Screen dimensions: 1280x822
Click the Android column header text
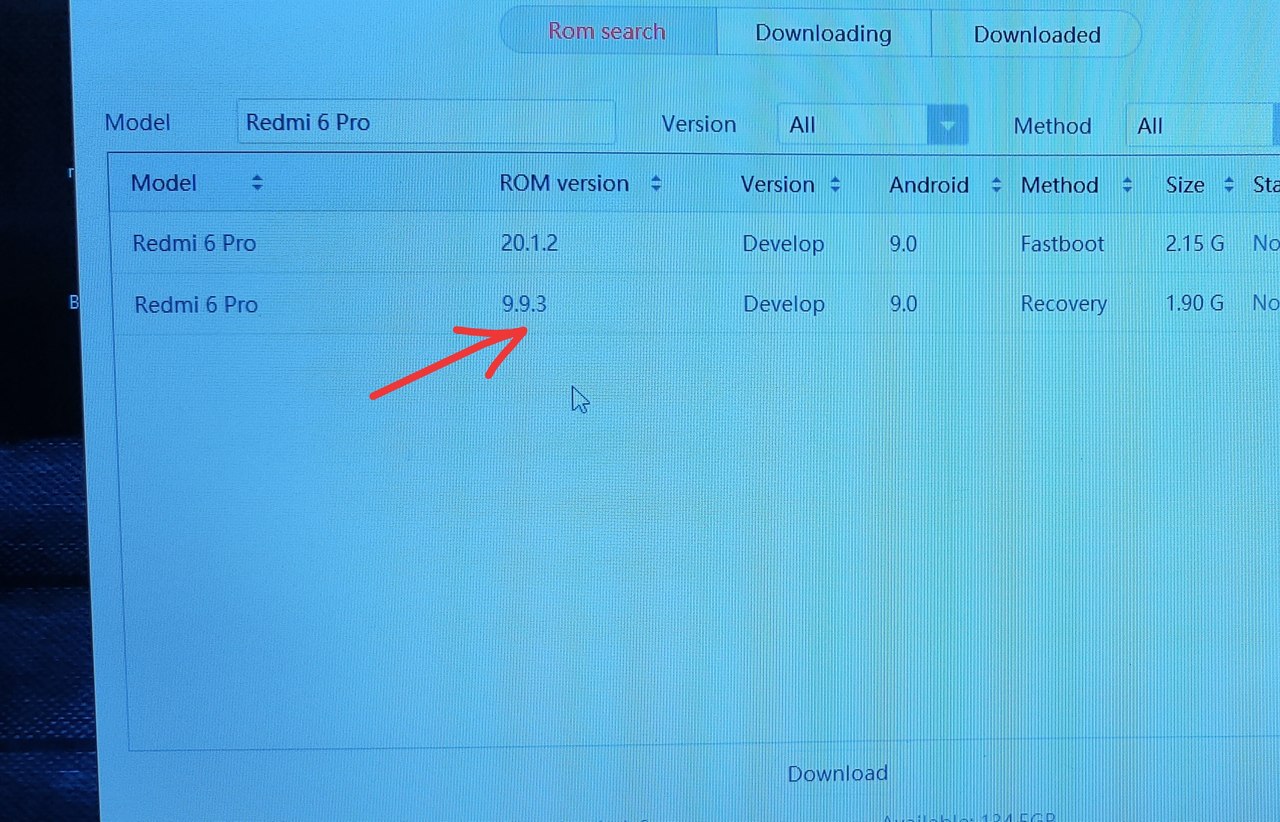coord(929,185)
